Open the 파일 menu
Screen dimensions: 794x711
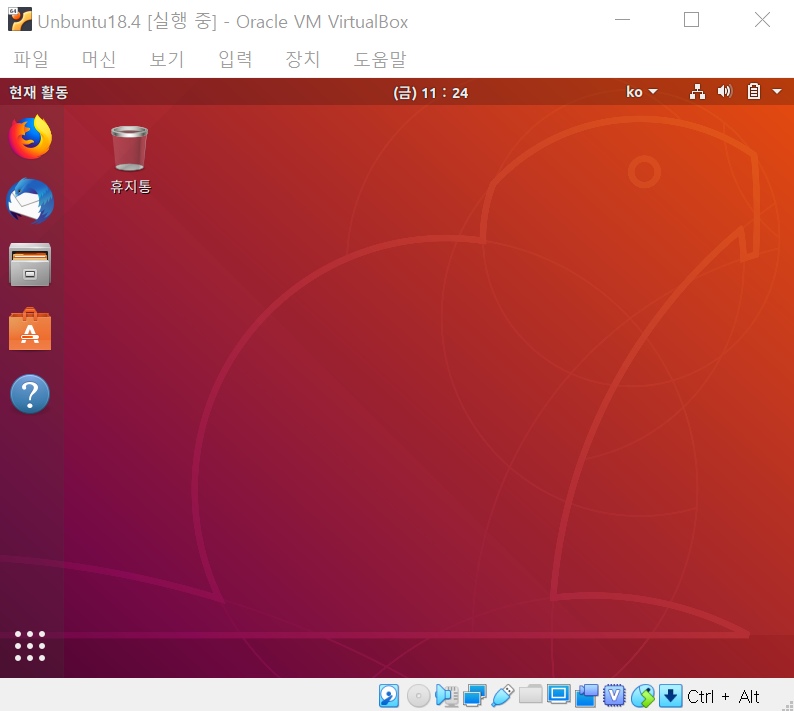[x=30, y=59]
